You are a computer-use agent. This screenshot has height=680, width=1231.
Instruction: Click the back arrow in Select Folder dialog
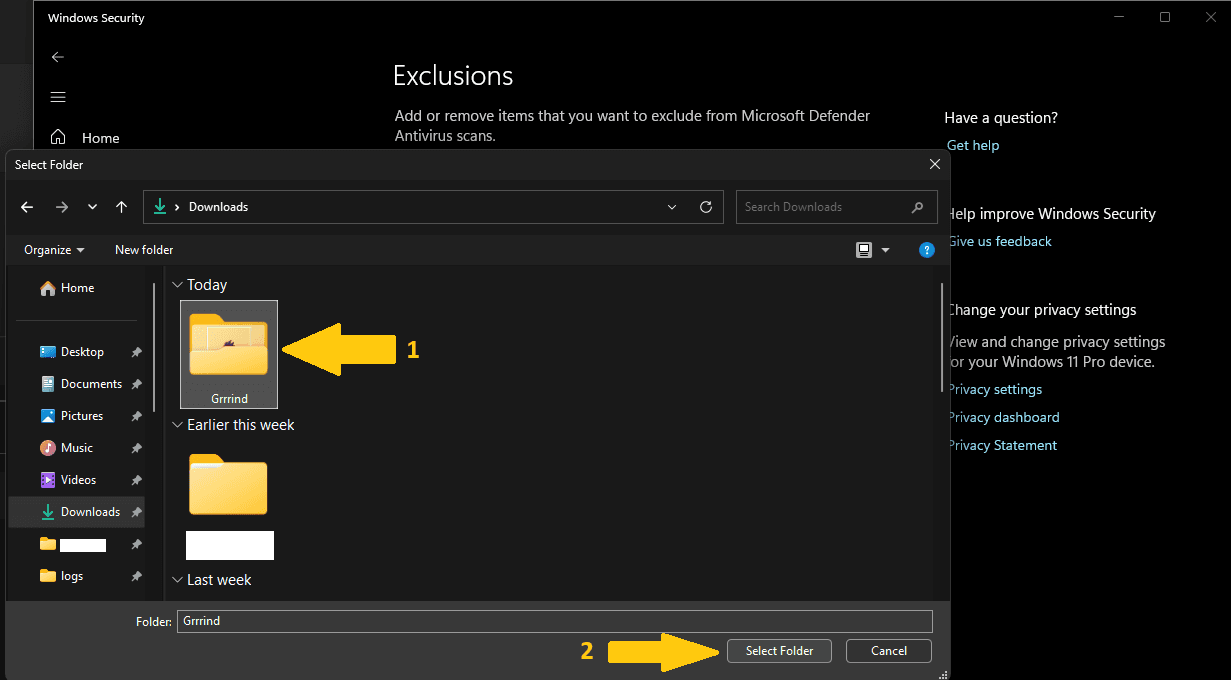(x=27, y=207)
